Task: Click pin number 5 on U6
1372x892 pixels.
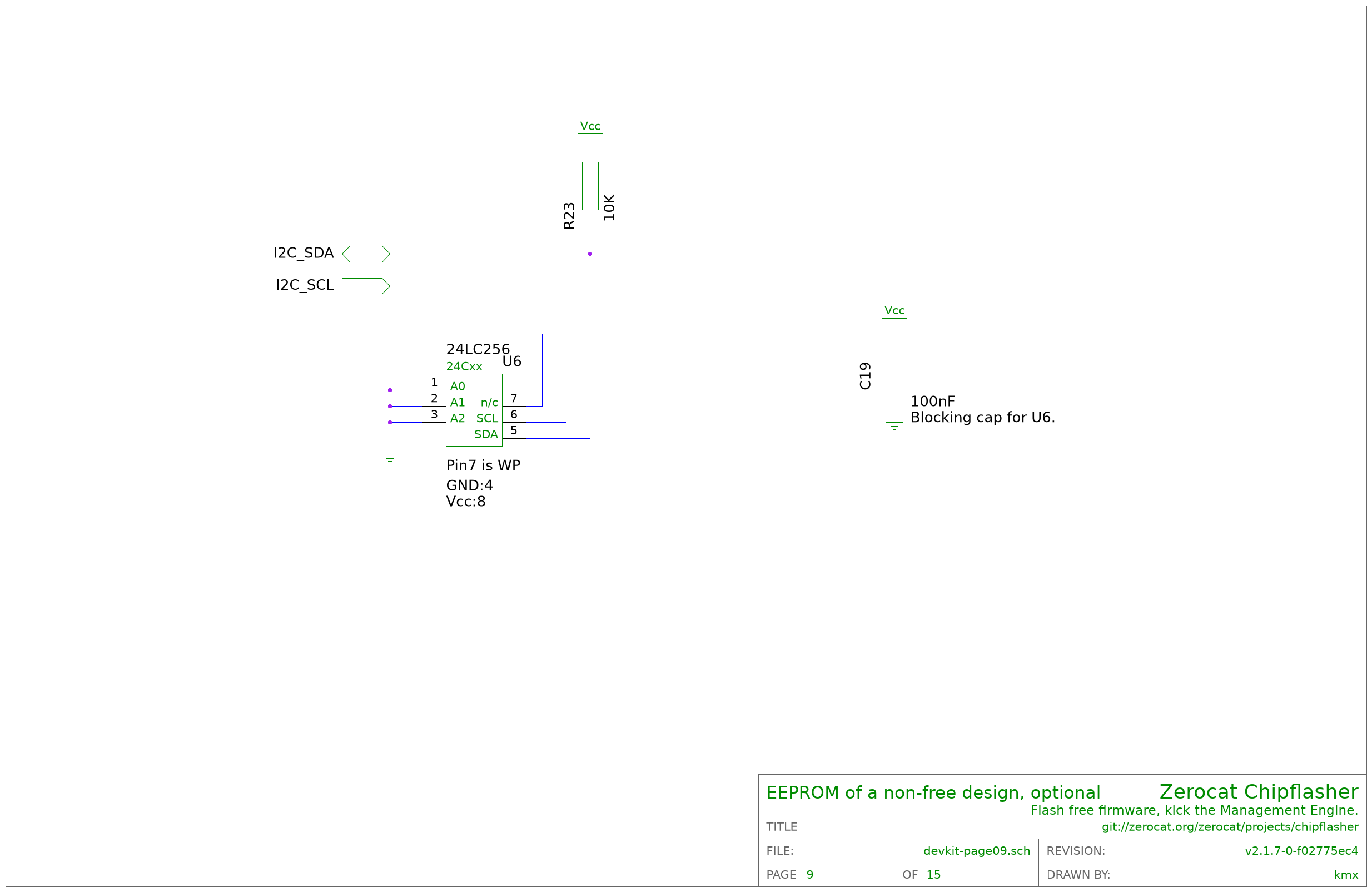Action: point(514,431)
